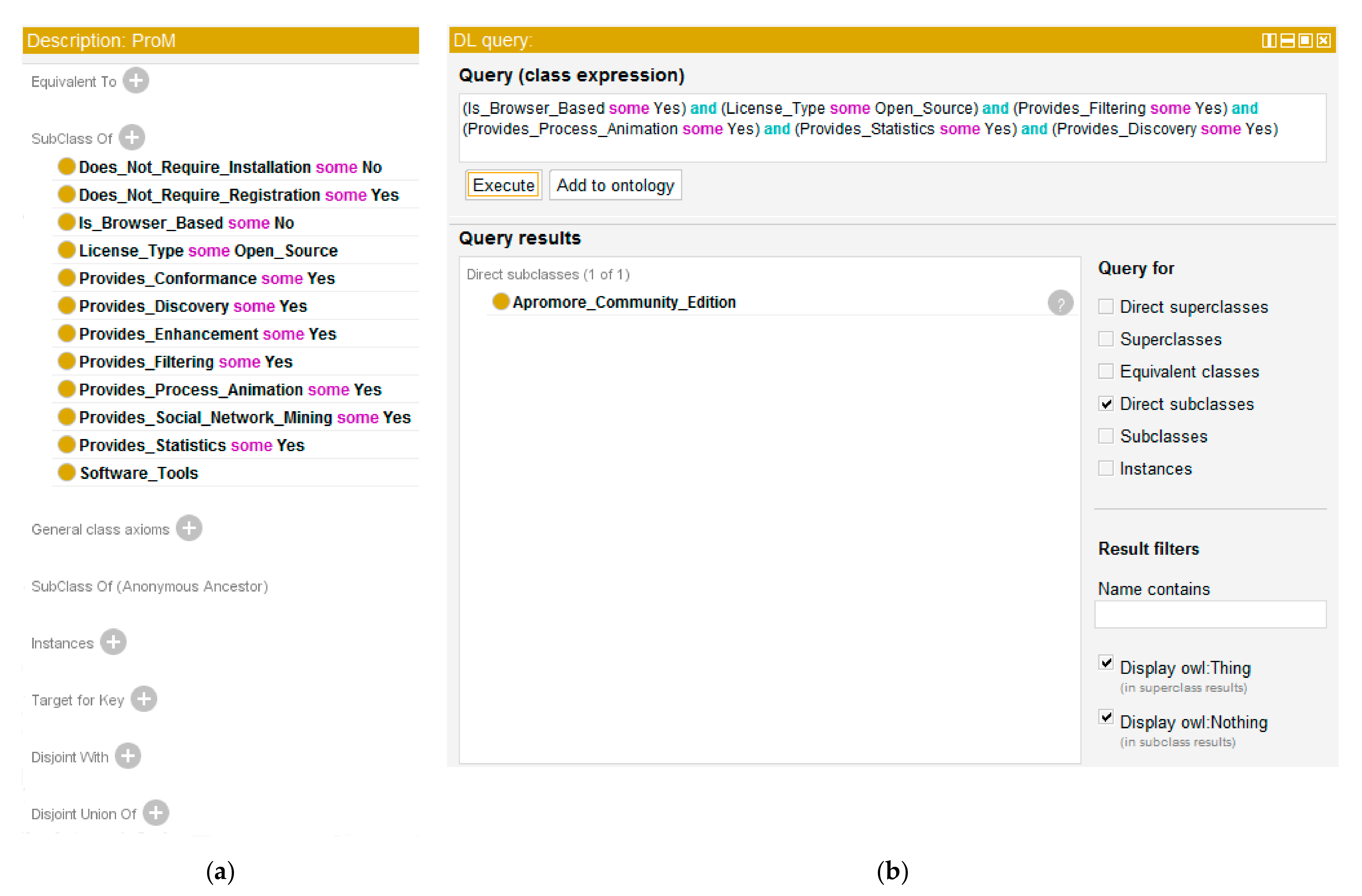
Task: Select Provides_Discovery some Yes superclass entry
Action: coord(193,306)
